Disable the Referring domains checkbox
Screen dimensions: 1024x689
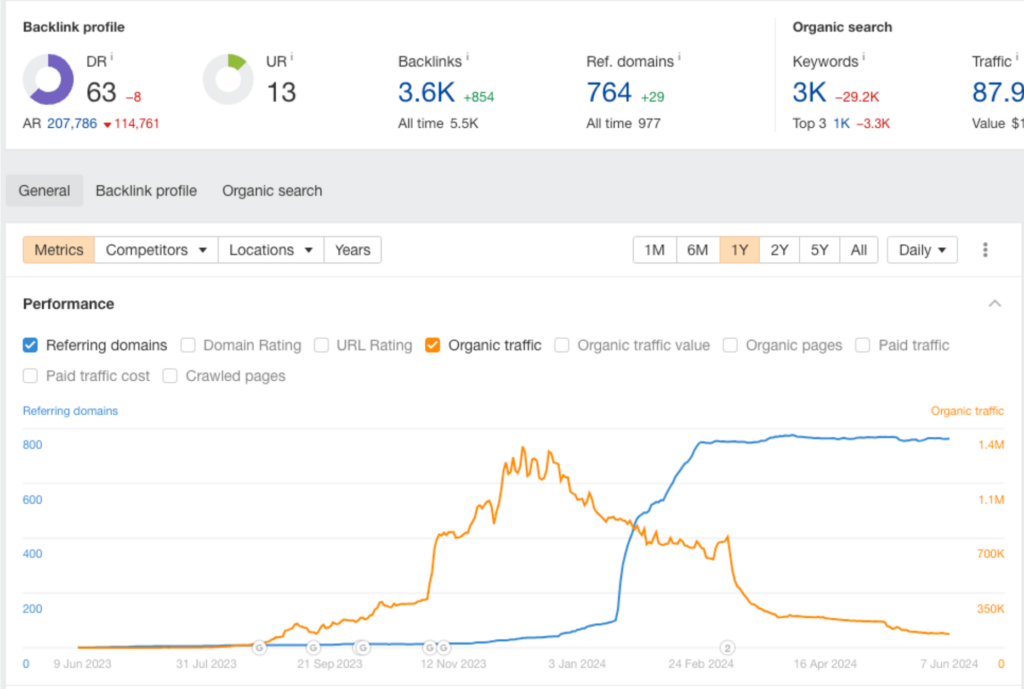(30, 345)
